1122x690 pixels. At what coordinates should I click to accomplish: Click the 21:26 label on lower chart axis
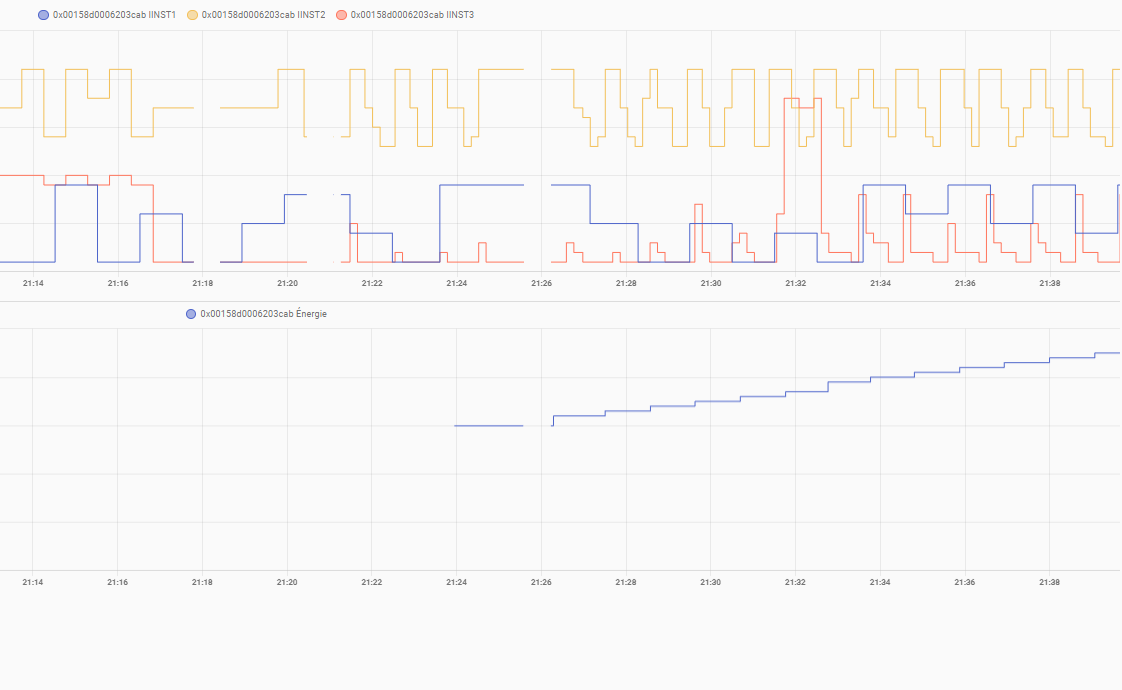click(x=541, y=582)
